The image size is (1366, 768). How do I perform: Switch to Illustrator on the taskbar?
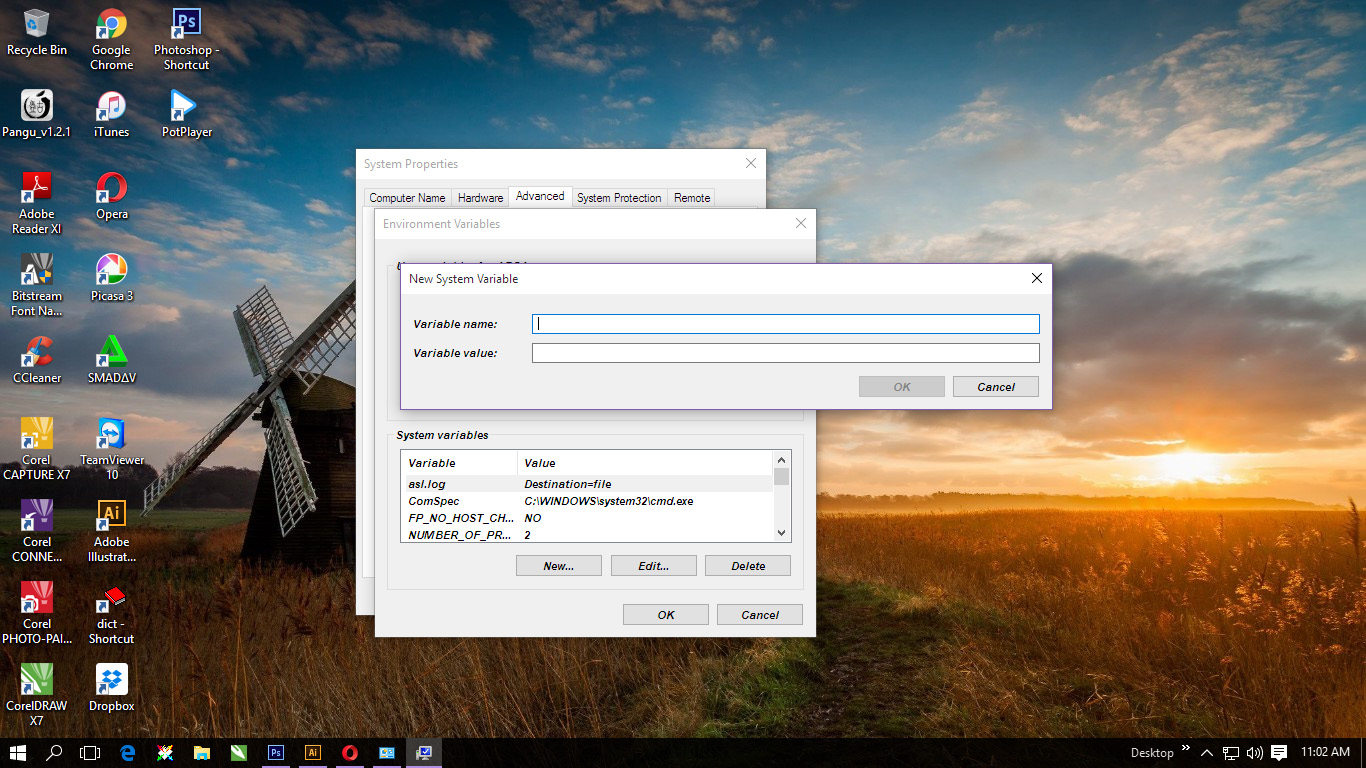[x=313, y=753]
